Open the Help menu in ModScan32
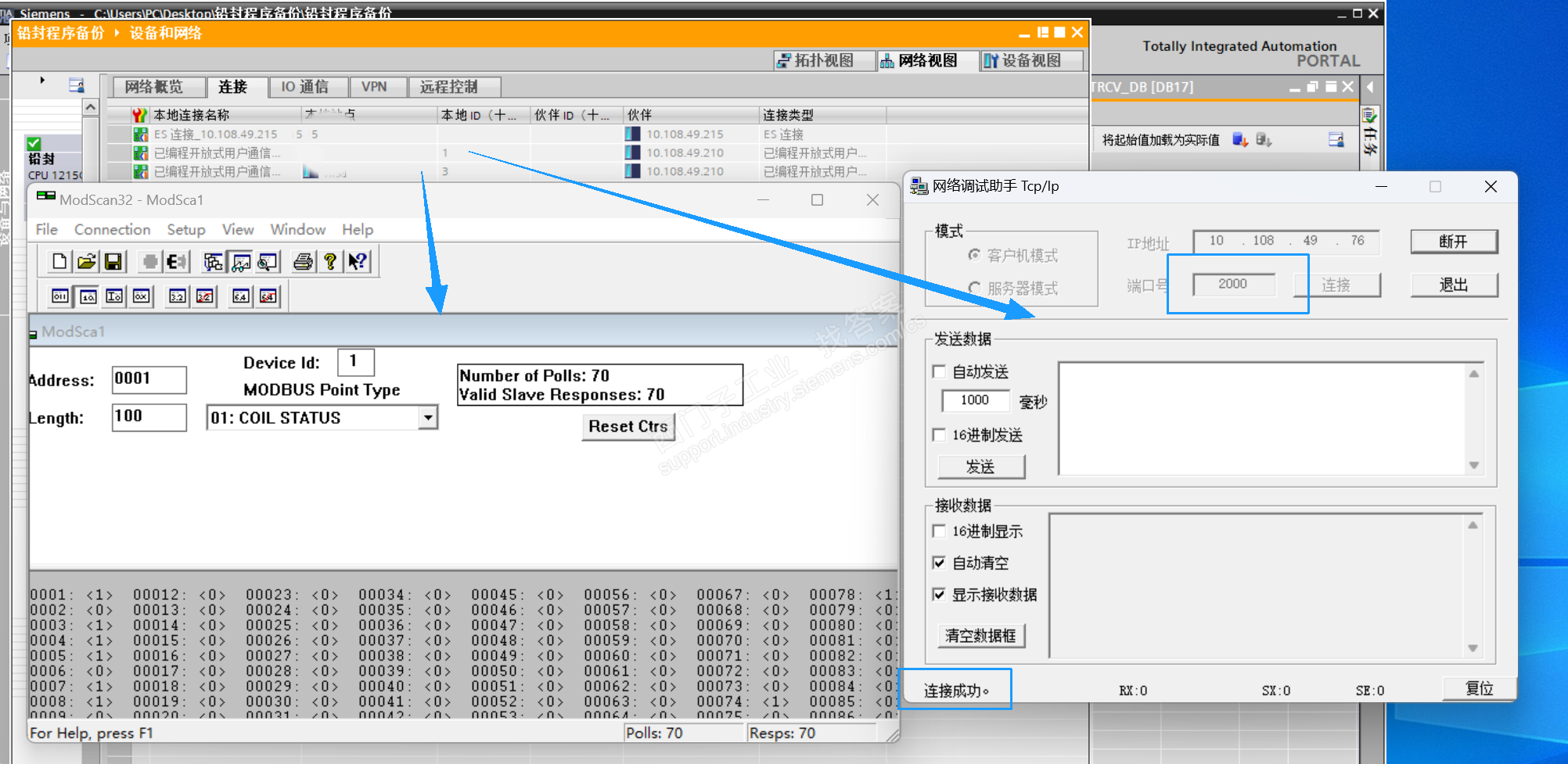Image resolution: width=1568 pixels, height=764 pixels. 358,230
